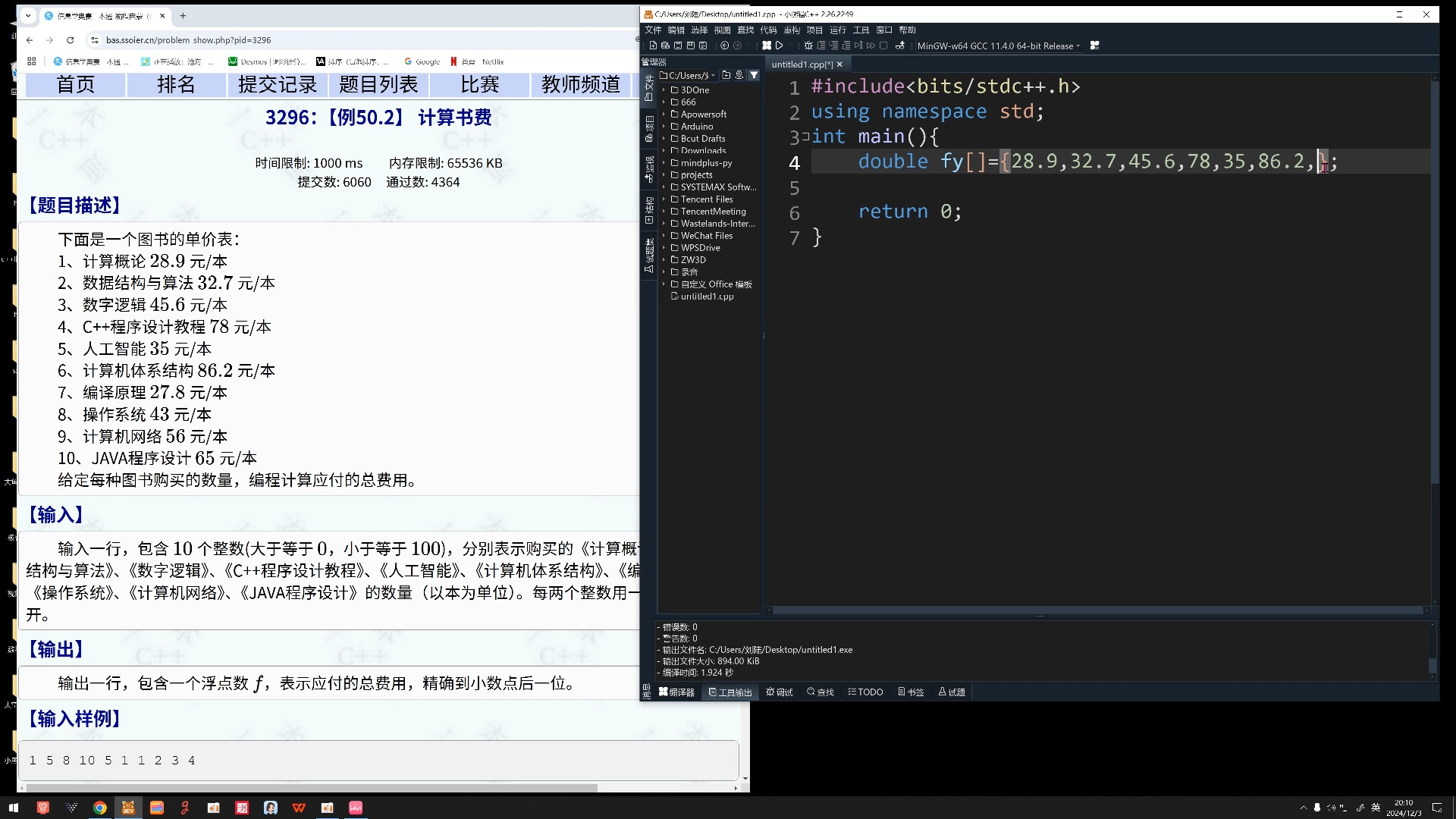Switch to the 调试 tab at the bottom
This screenshot has width=1456, height=819.
(x=780, y=692)
